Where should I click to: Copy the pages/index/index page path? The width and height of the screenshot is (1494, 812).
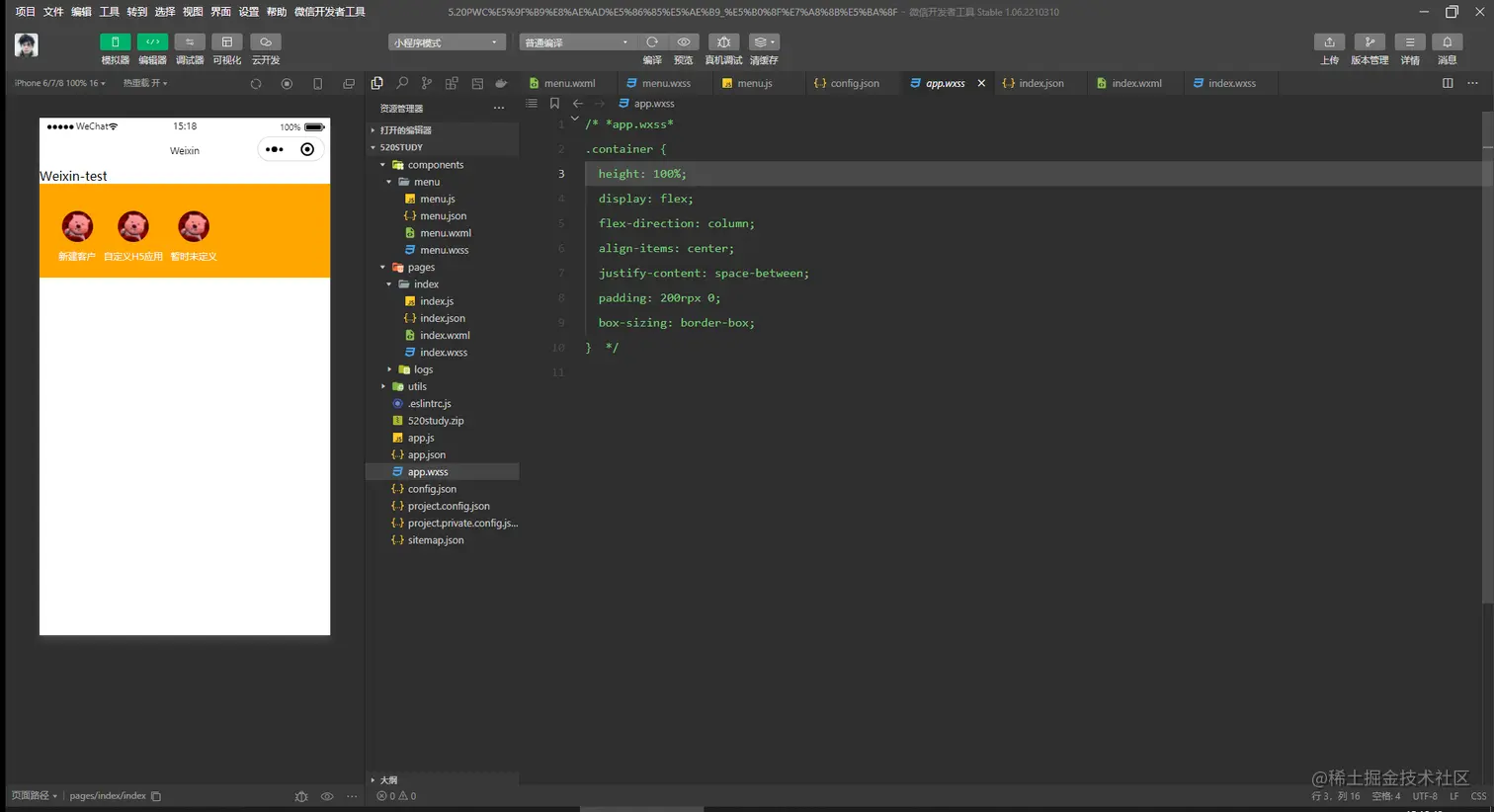156,795
